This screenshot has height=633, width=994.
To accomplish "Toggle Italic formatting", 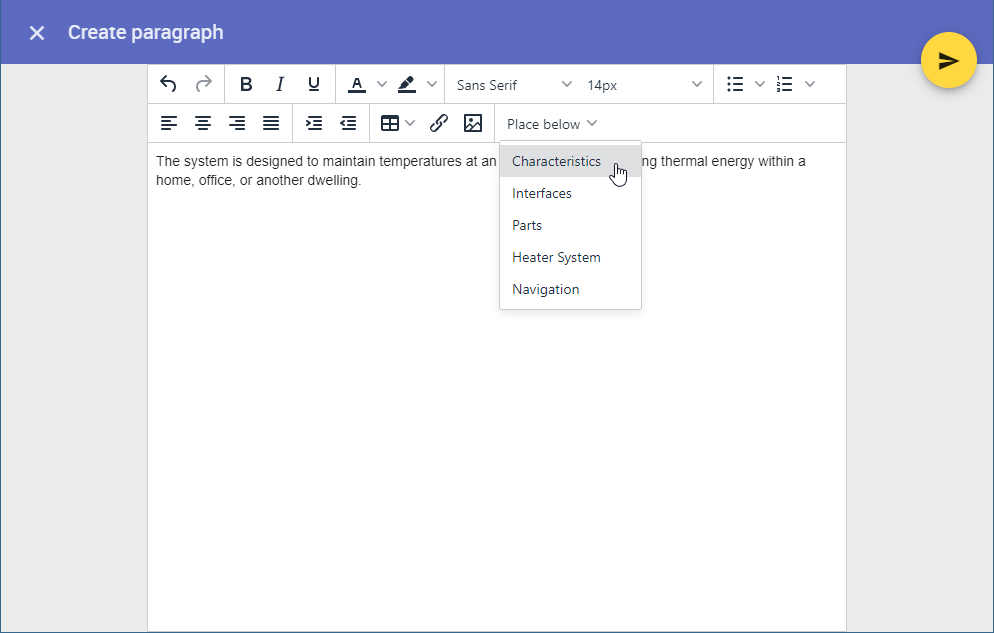I will click(280, 84).
